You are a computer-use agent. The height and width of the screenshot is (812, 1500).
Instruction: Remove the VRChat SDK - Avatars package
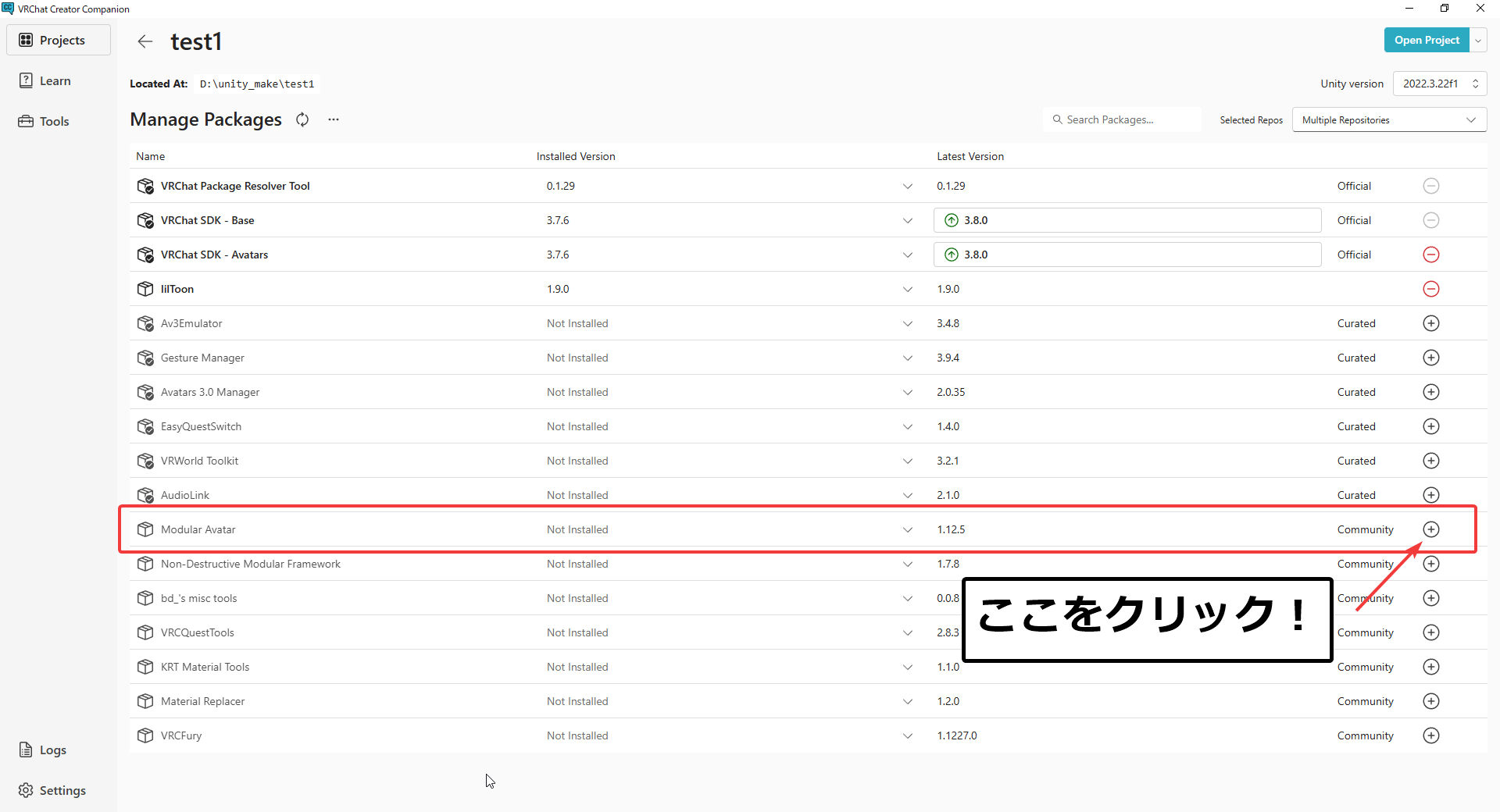1431,255
